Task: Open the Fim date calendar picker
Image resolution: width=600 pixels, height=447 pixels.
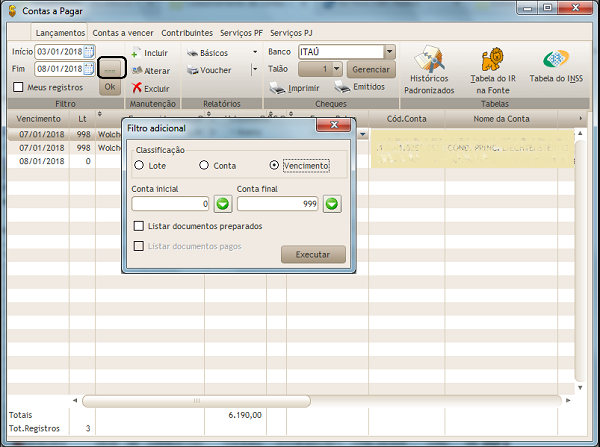Action: tap(89, 69)
